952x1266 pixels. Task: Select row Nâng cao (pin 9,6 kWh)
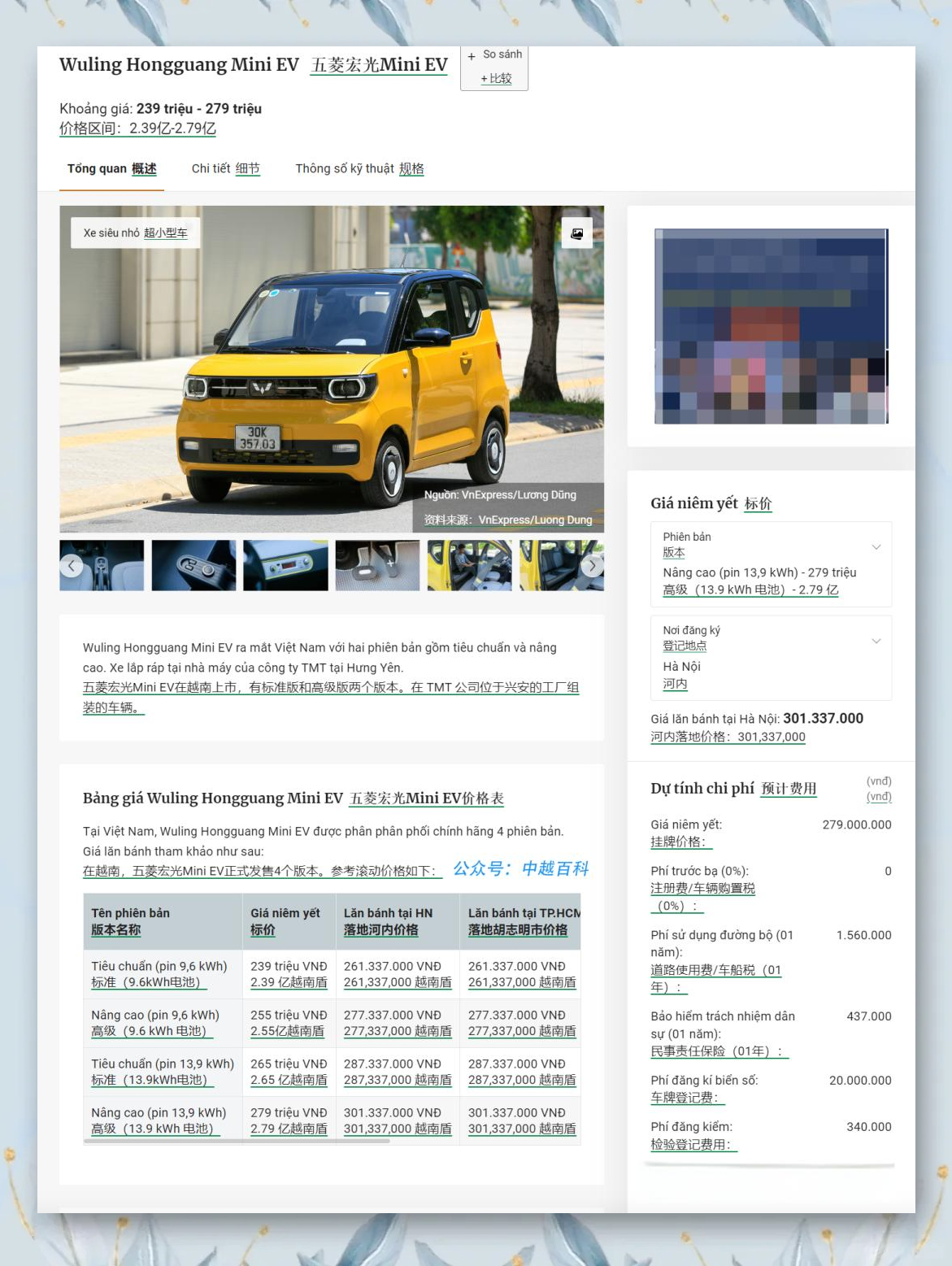(x=332, y=1023)
